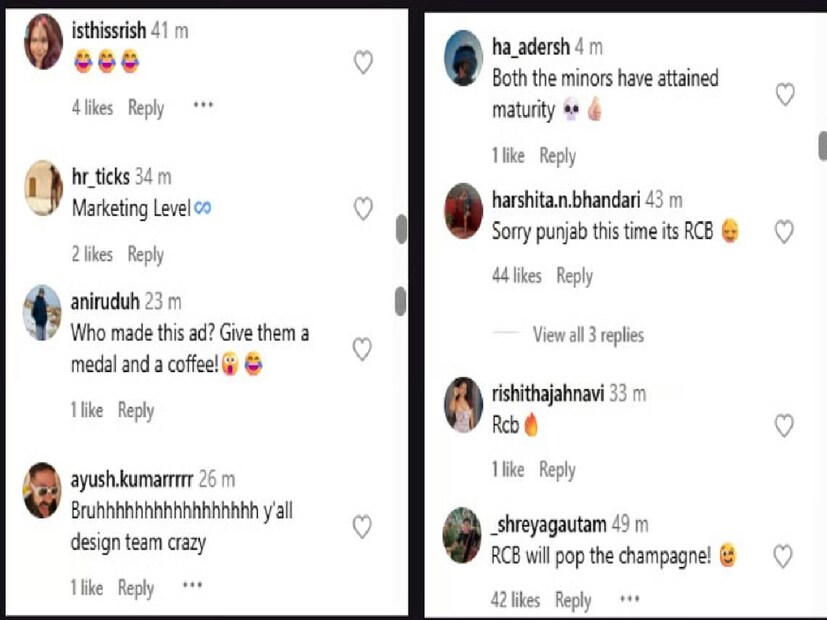The image size is (827, 620).
Task: Click rishithajahnavi's profile picture
Action: 463,404
